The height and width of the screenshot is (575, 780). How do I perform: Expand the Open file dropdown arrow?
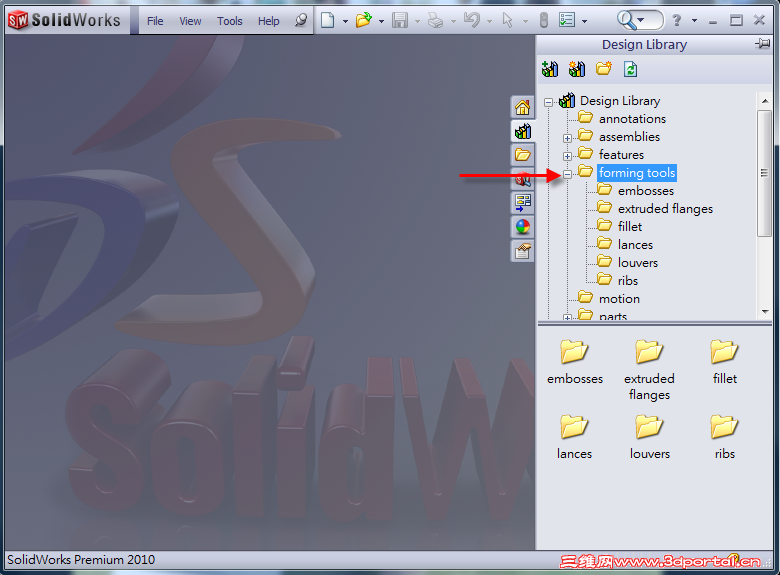tap(382, 21)
